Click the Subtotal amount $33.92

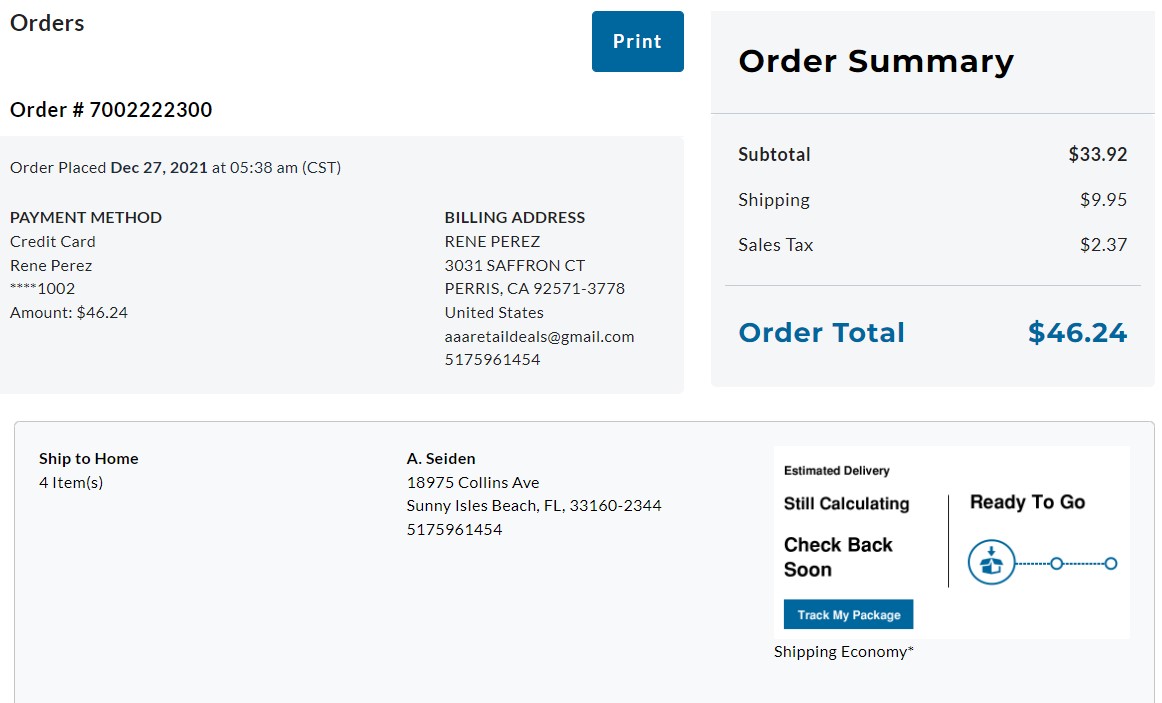tap(1098, 154)
